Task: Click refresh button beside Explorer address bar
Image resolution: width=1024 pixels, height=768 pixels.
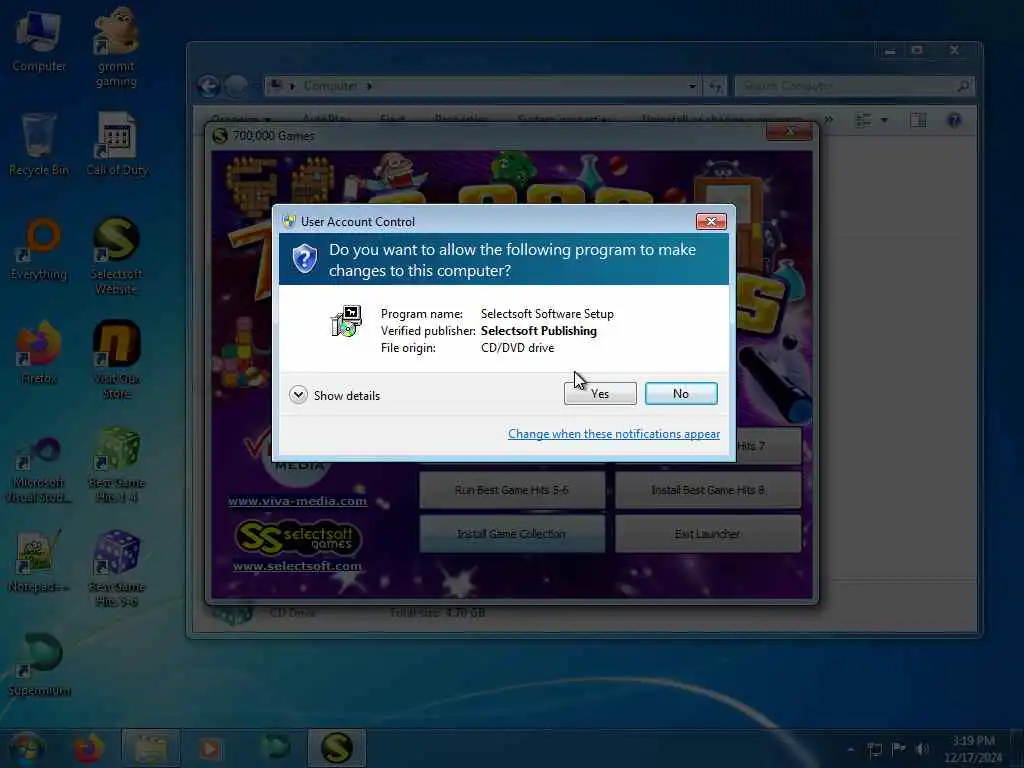Action: (715, 86)
